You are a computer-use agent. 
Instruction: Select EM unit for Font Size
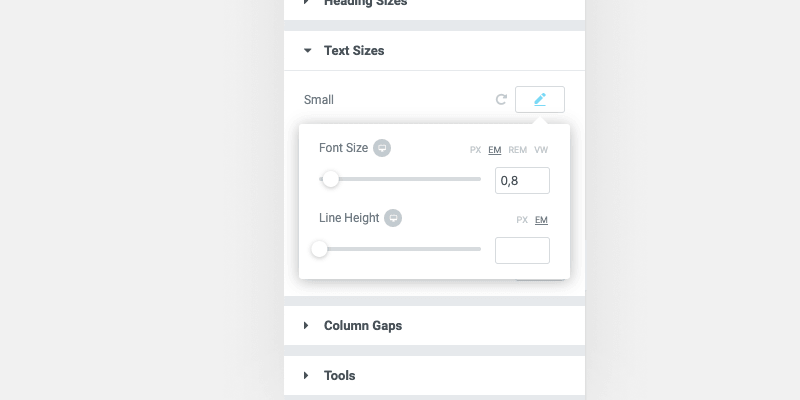[x=495, y=150]
